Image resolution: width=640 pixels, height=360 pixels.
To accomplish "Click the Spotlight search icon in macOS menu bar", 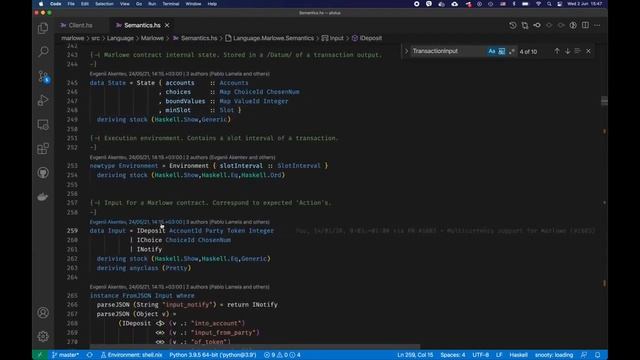I will [549, 4].
